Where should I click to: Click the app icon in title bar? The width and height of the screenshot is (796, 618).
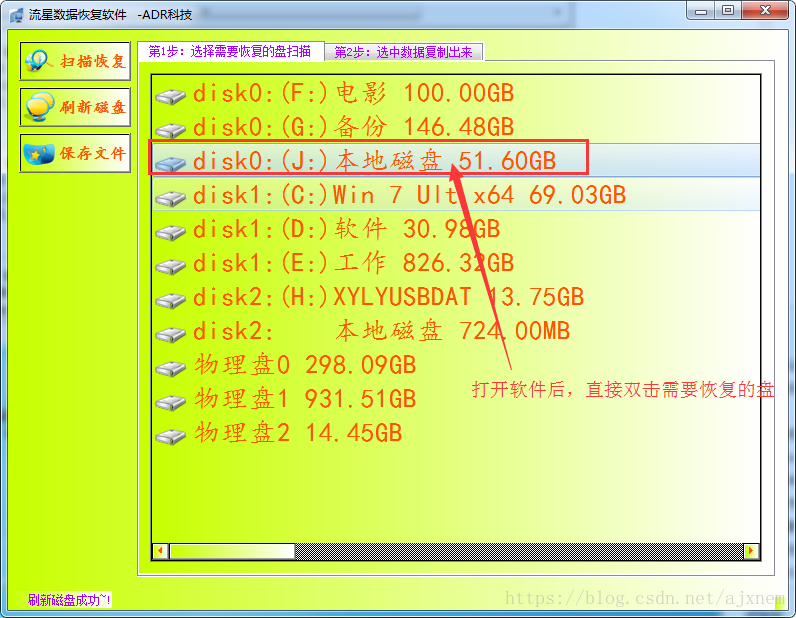pos(16,15)
